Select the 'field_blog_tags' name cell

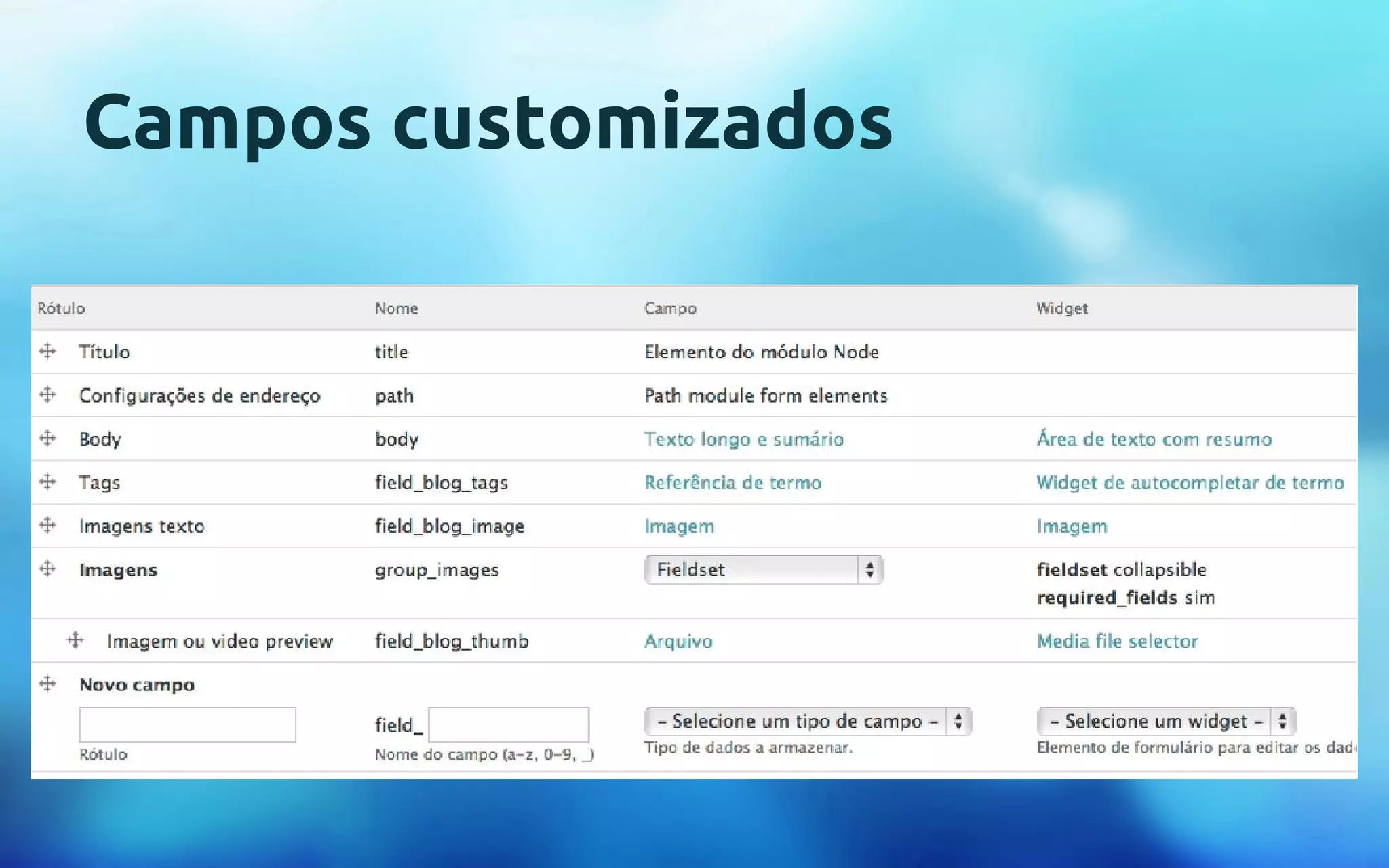tap(442, 483)
